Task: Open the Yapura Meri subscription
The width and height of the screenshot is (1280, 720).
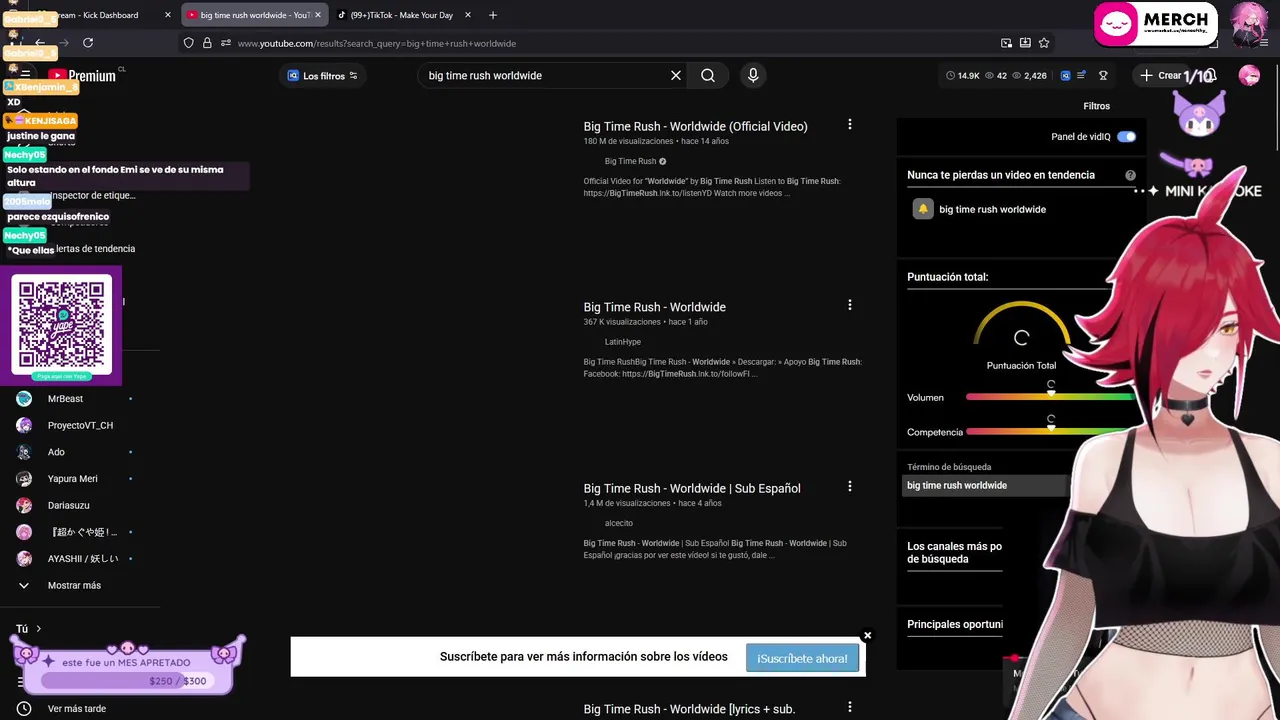Action: tap(75, 479)
